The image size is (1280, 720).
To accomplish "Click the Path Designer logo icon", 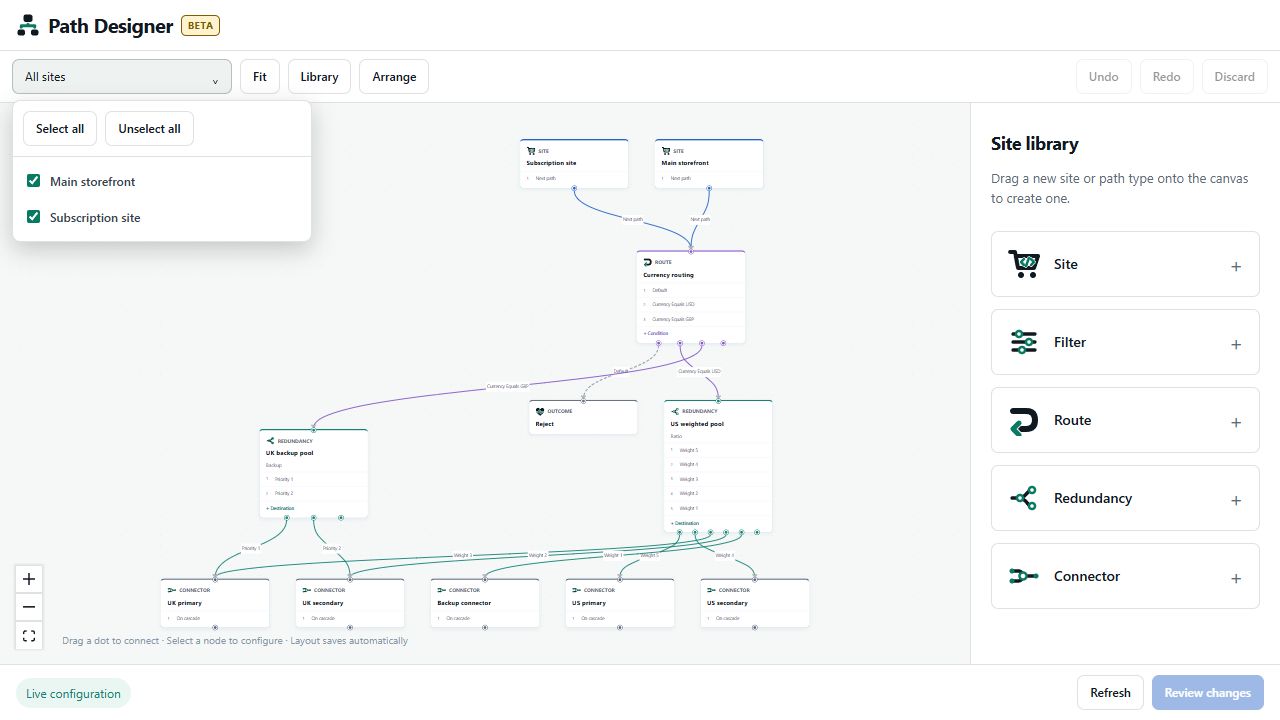I will point(28,25).
